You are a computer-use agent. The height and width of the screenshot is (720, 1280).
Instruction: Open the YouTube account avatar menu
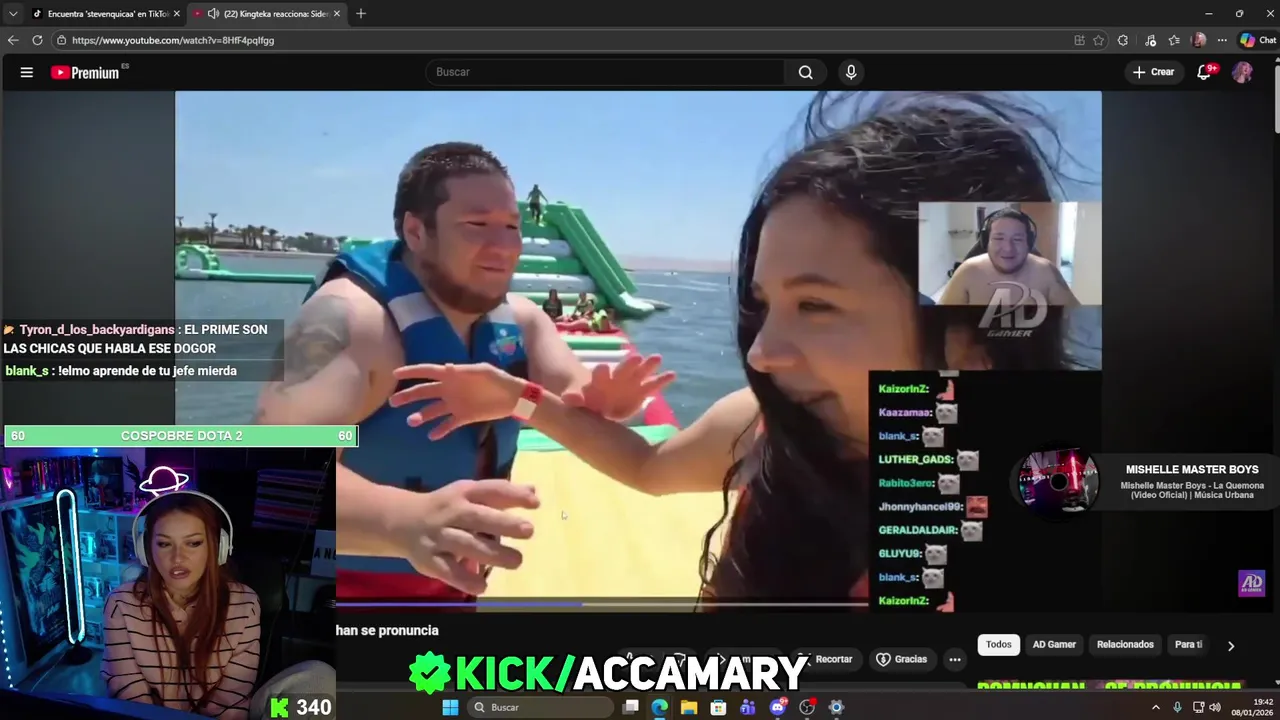pyautogui.click(x=1242, y=72)
